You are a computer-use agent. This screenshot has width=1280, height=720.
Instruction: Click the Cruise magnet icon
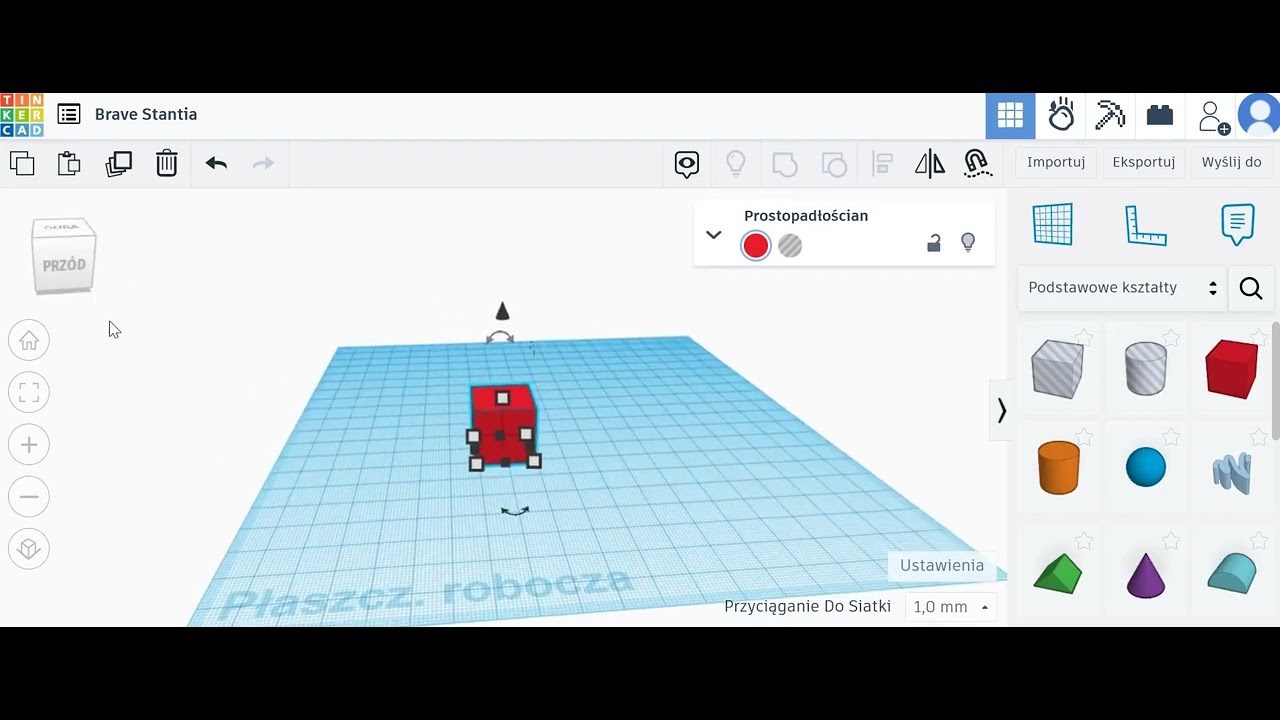tap(978, 164)
